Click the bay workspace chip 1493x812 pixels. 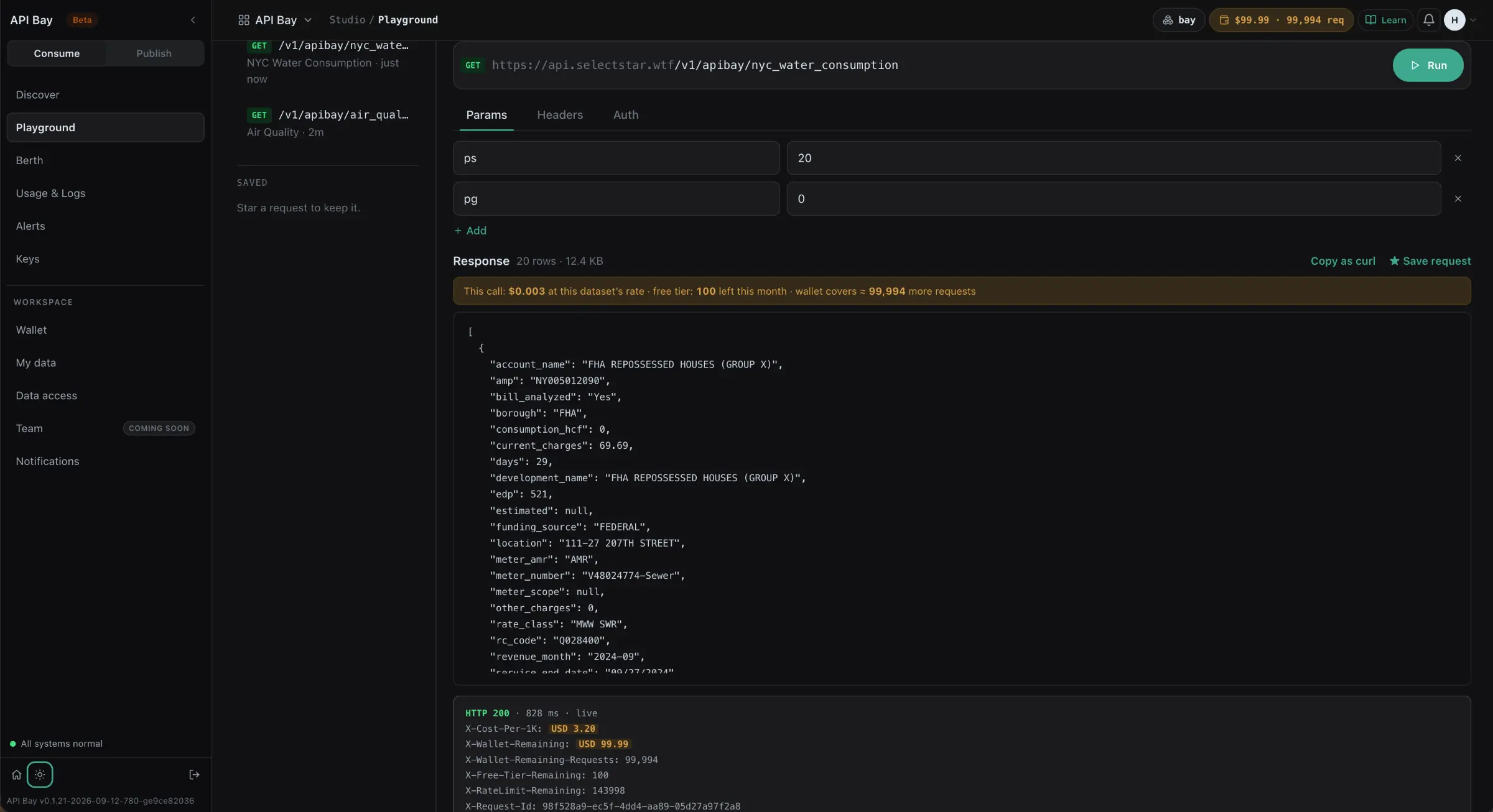point(1179,20)
